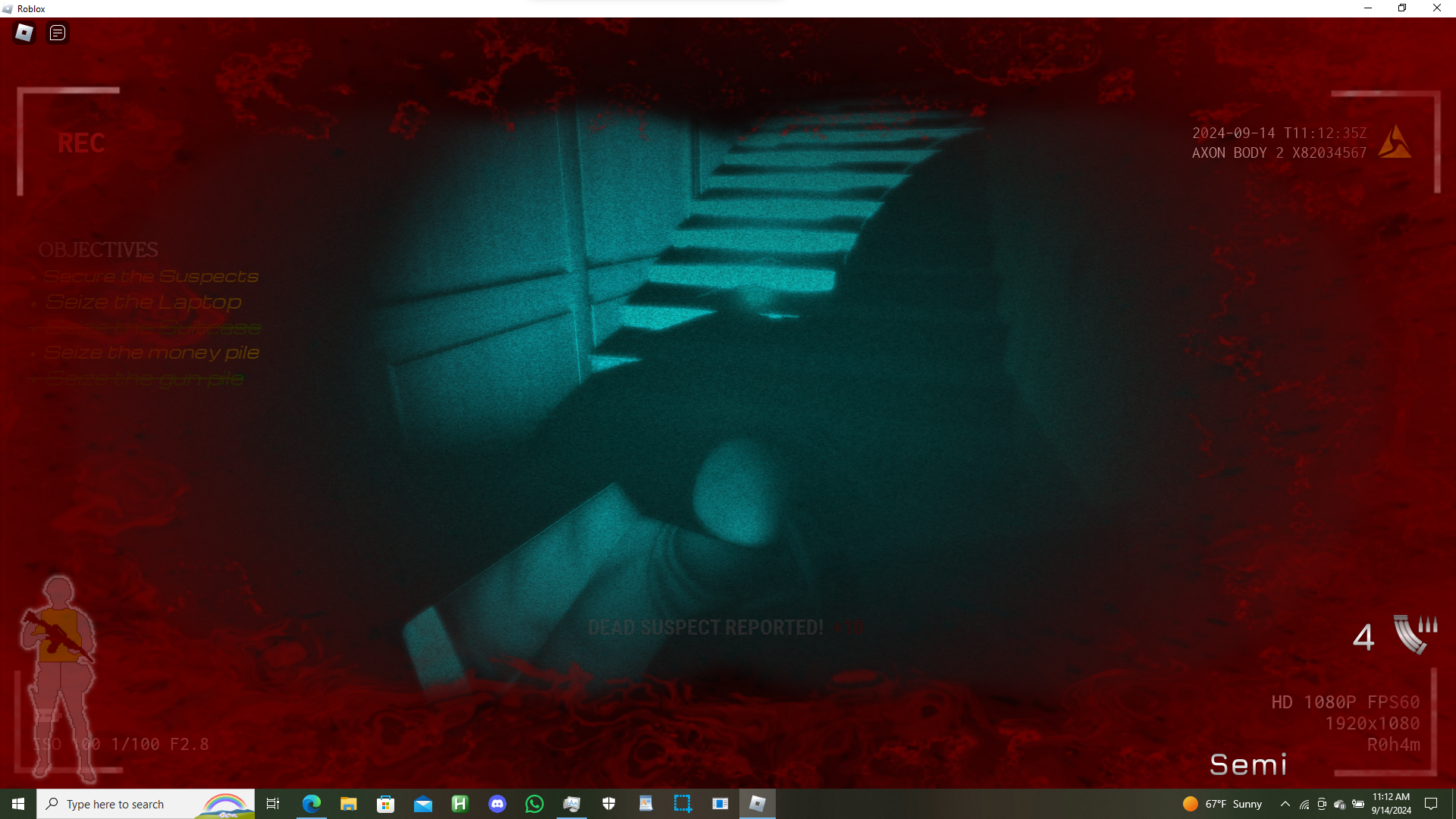Screen dimensions: 1456x819
Task: Open the Roblox menu icon
Action: pos(24,33)
